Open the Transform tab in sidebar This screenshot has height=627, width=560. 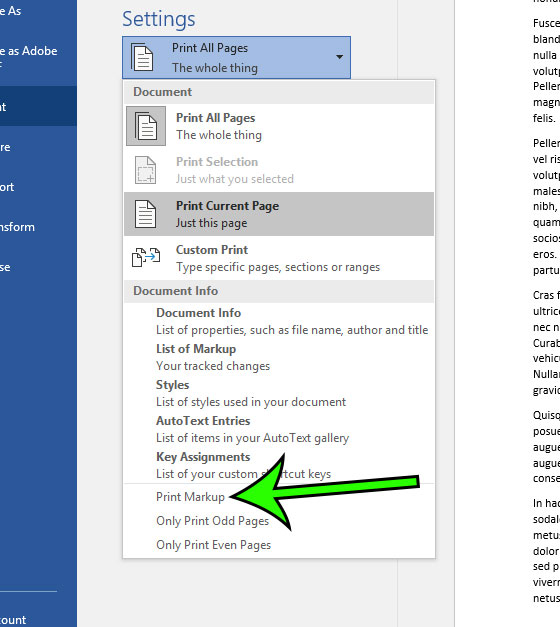coord(17,227)
